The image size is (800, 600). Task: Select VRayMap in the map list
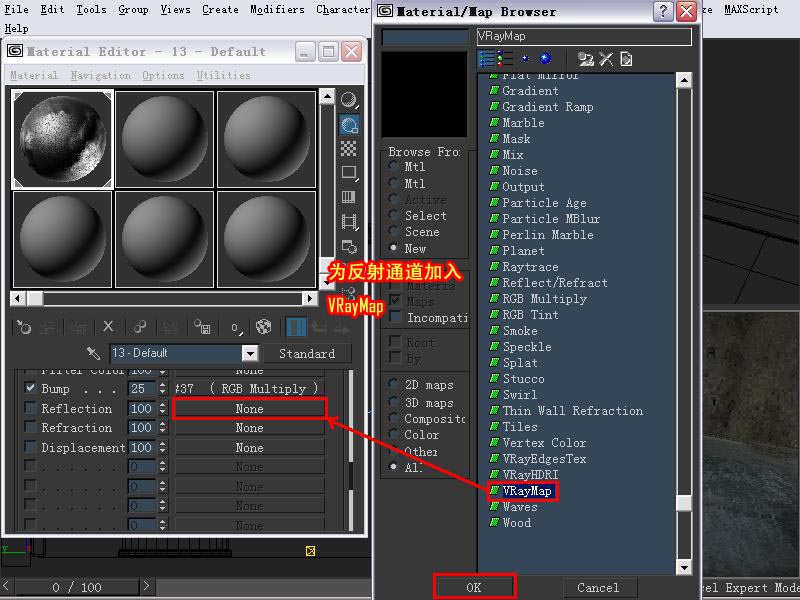click(527, 491)
